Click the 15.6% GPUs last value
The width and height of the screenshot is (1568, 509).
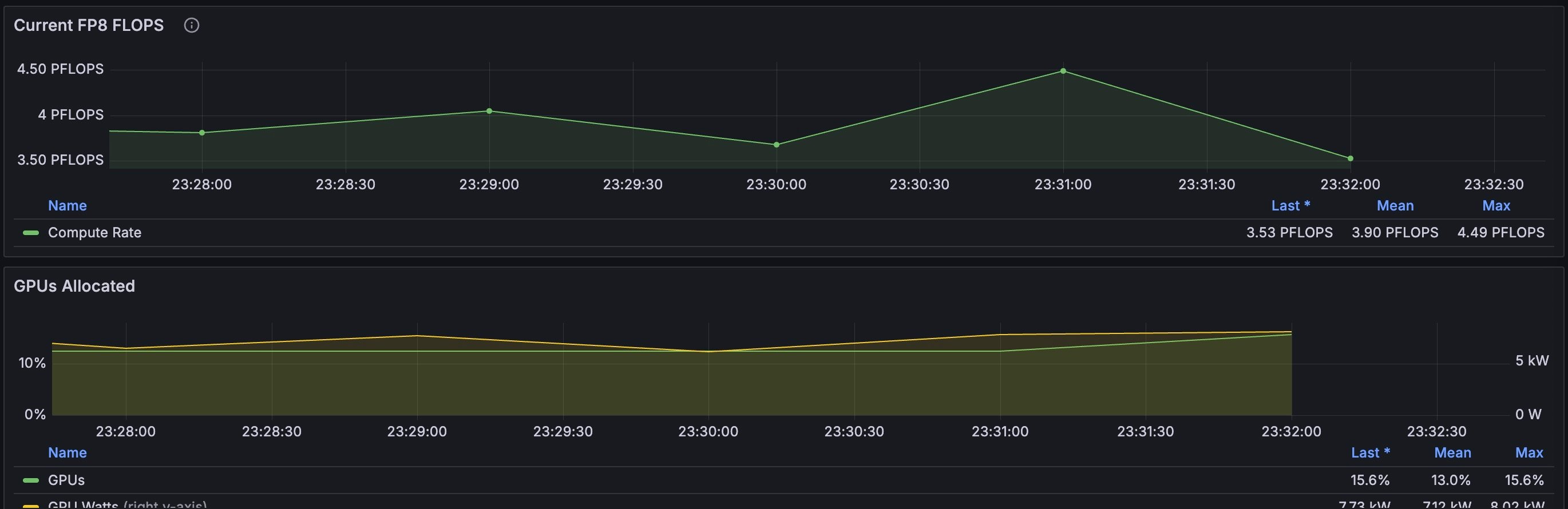click(x=1370, y=480)
